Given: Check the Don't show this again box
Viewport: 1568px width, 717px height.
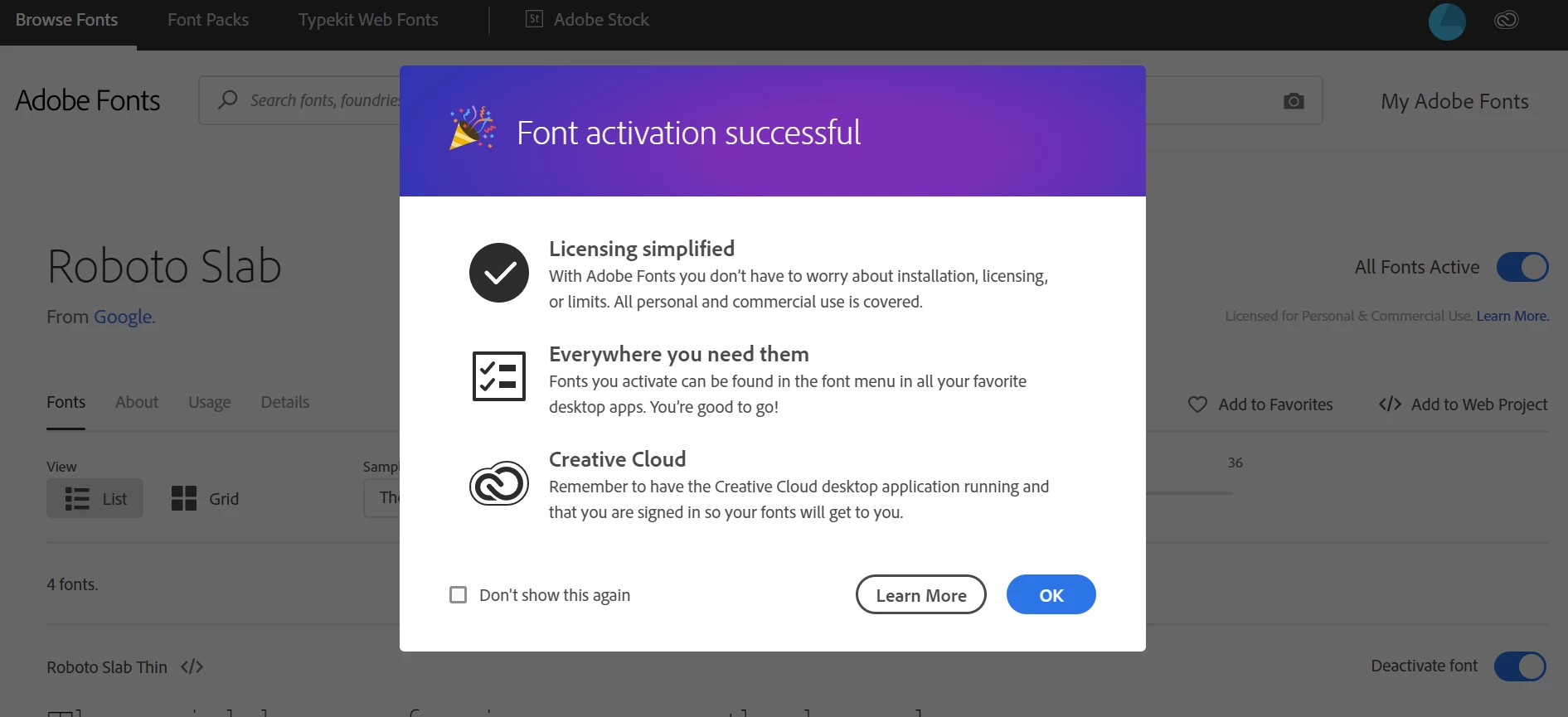Looking at the screenshot, I should pyautogui.click(x=458, y=594).
